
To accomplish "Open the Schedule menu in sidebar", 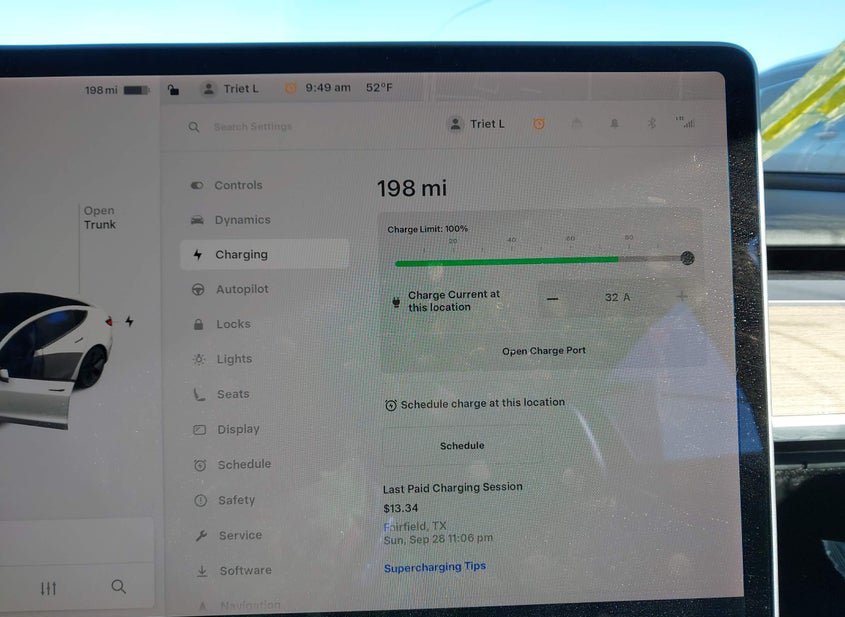I will (244, 465).
